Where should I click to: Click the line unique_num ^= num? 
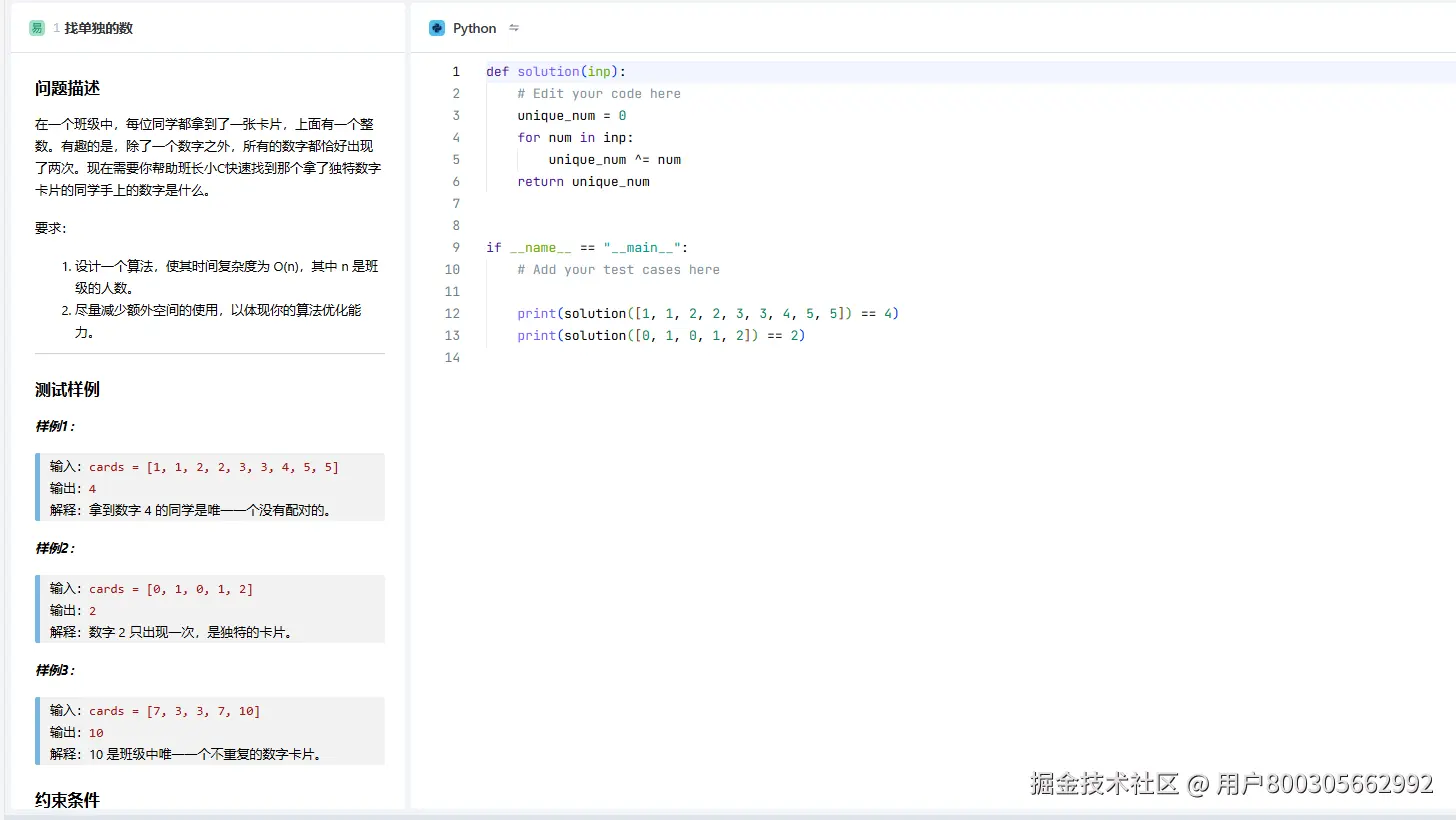coord(615,160)
